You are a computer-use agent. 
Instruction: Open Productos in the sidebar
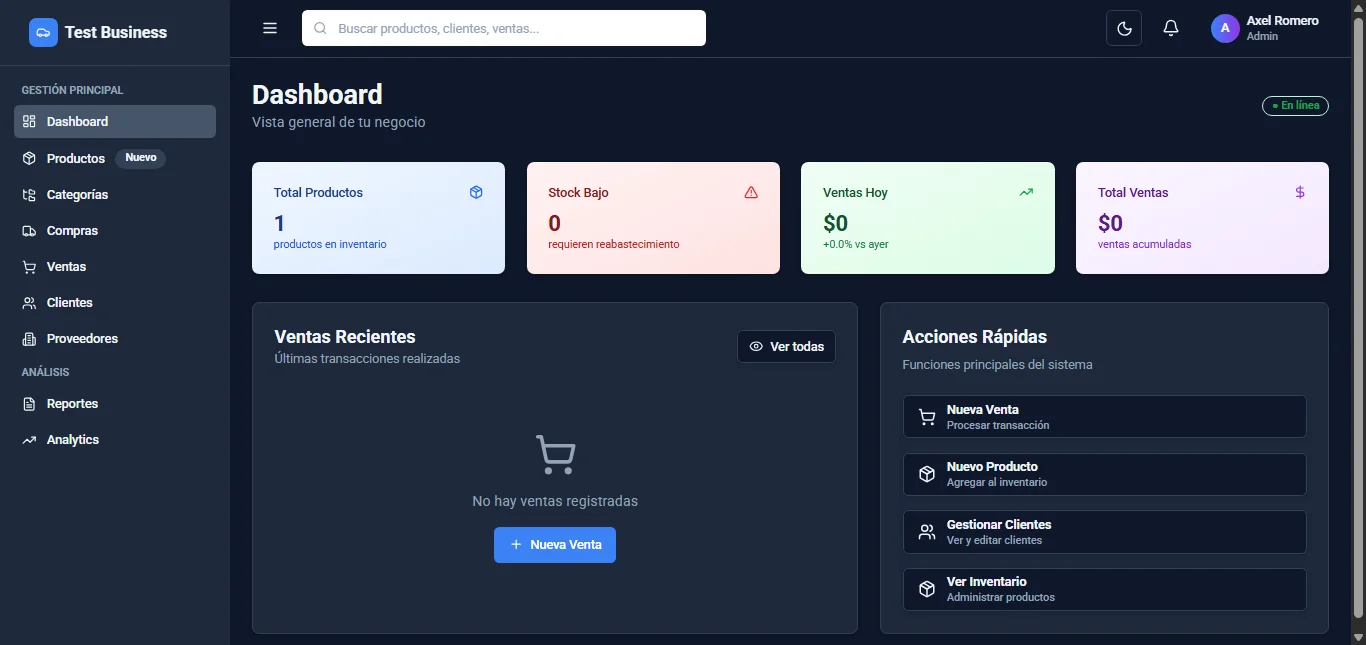pos(76,158)
